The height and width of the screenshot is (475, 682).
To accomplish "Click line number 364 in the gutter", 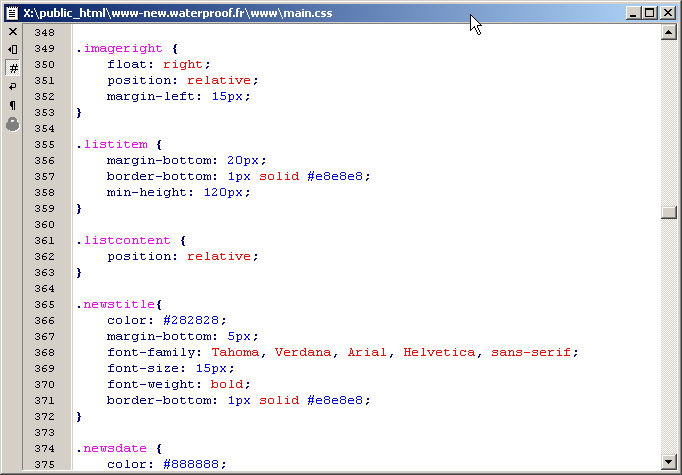I will click(45, 288).
